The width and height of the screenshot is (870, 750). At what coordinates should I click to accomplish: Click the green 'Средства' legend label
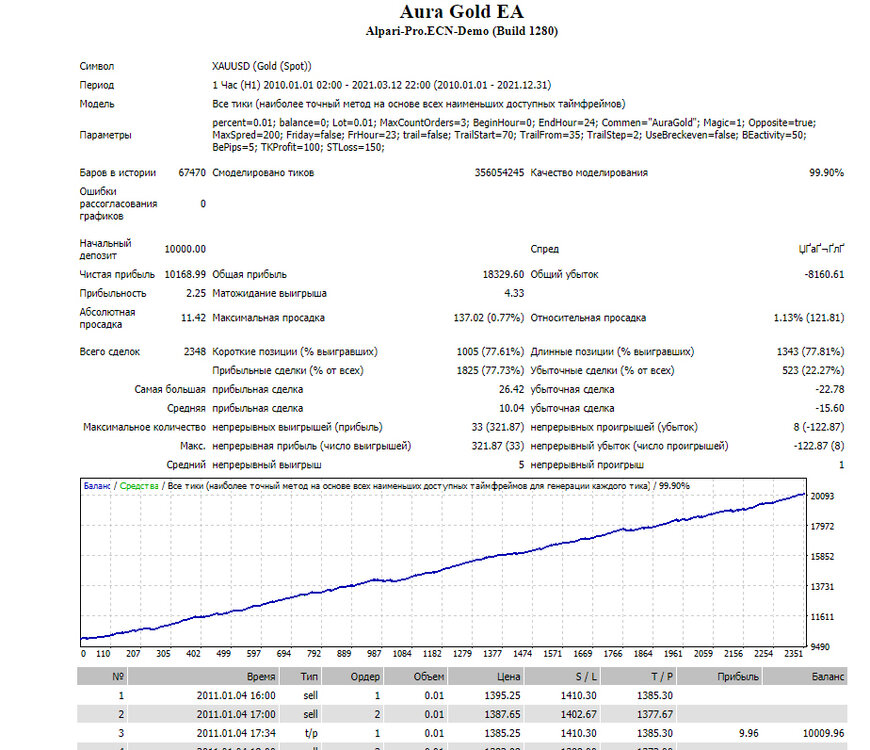tap(139, 486)
